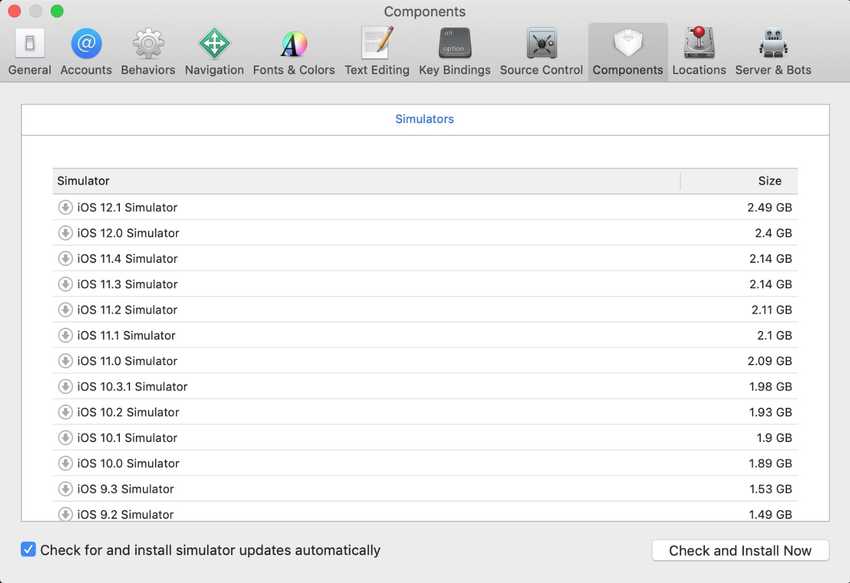The height and width of the screenshot is (583, 850).
Task: Download the iOS 10.1 Simulator
Action: (x=65, y=438)
